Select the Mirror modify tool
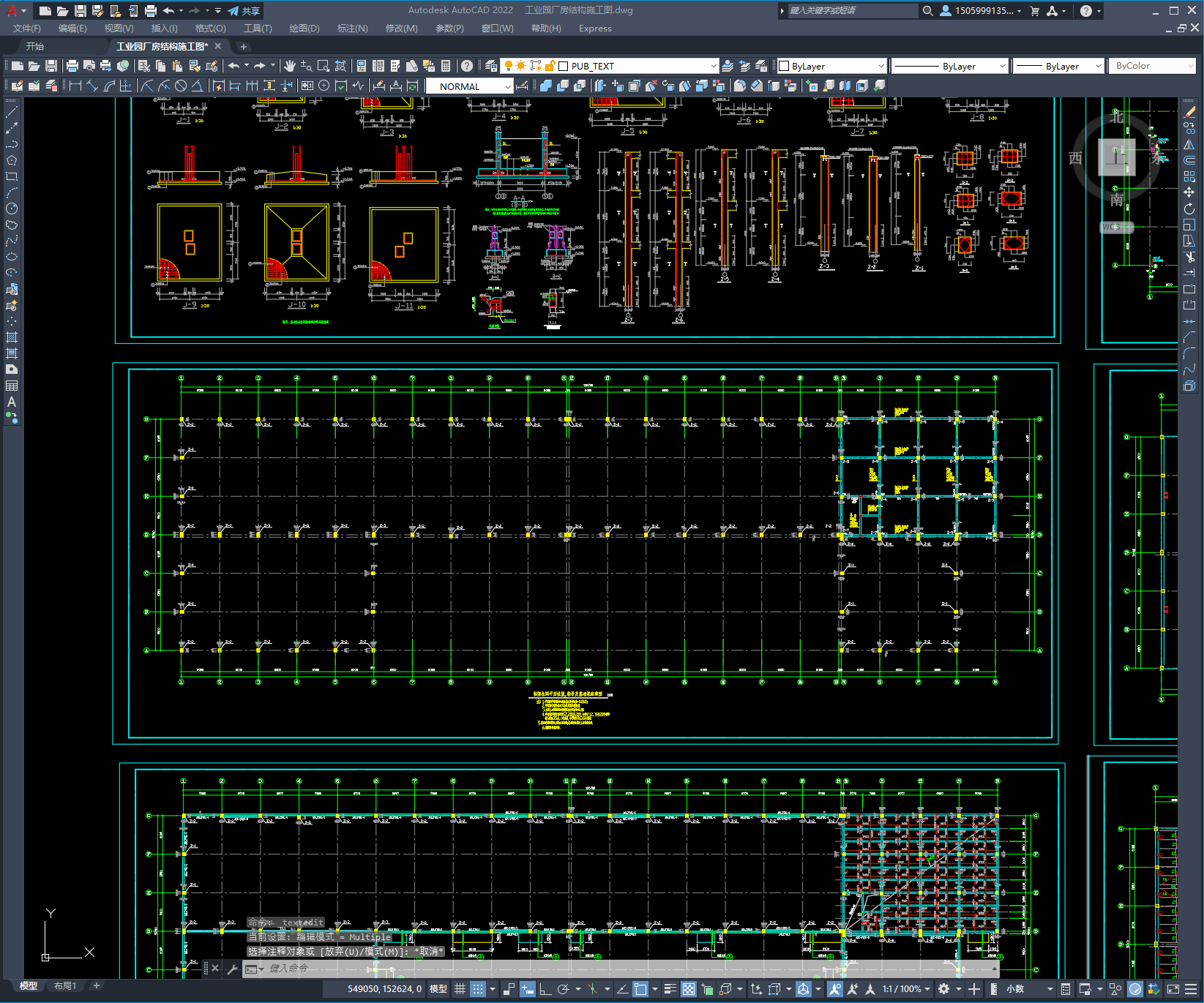1204x1003 pixels. click(x=1189, y=144)
